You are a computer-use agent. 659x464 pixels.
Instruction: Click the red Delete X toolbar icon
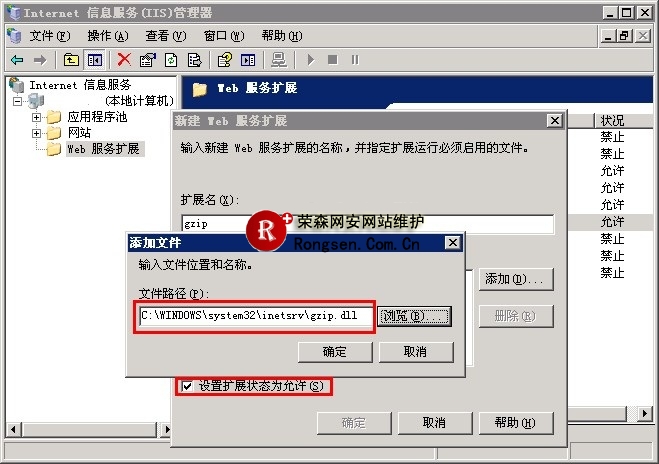[124, 60]
